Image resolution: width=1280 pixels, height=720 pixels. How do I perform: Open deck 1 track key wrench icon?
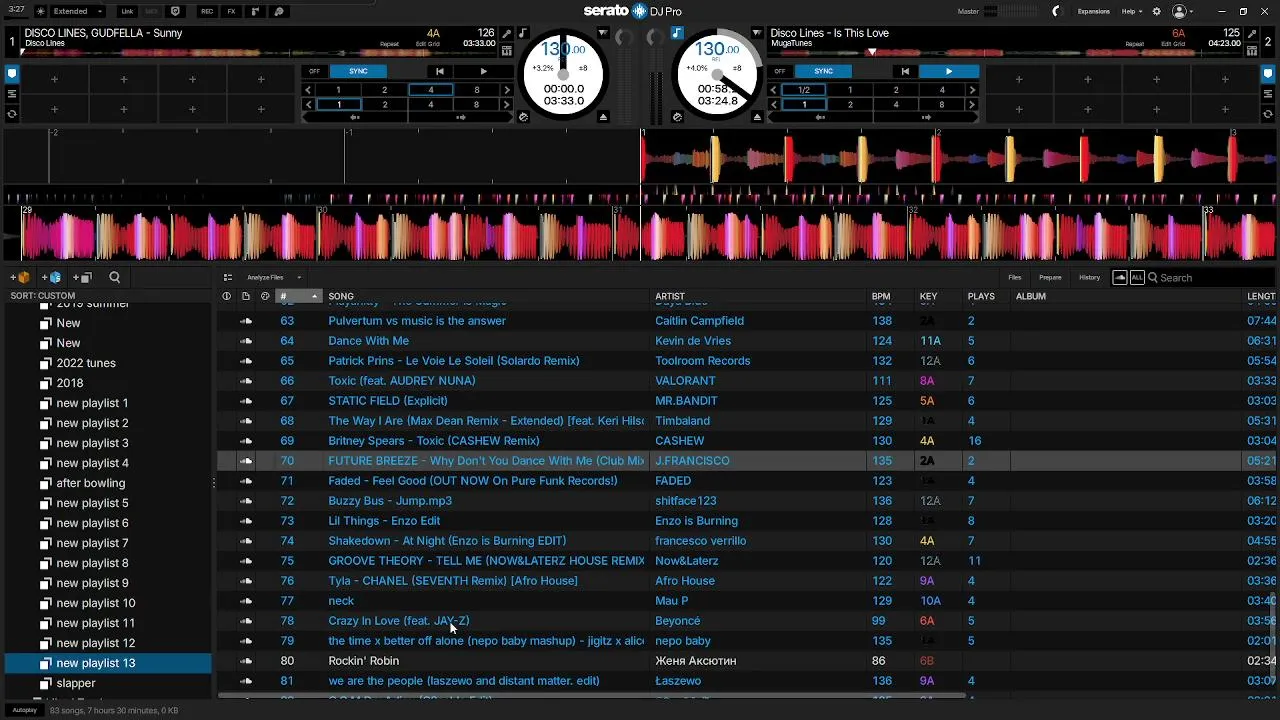click(507, 34)
